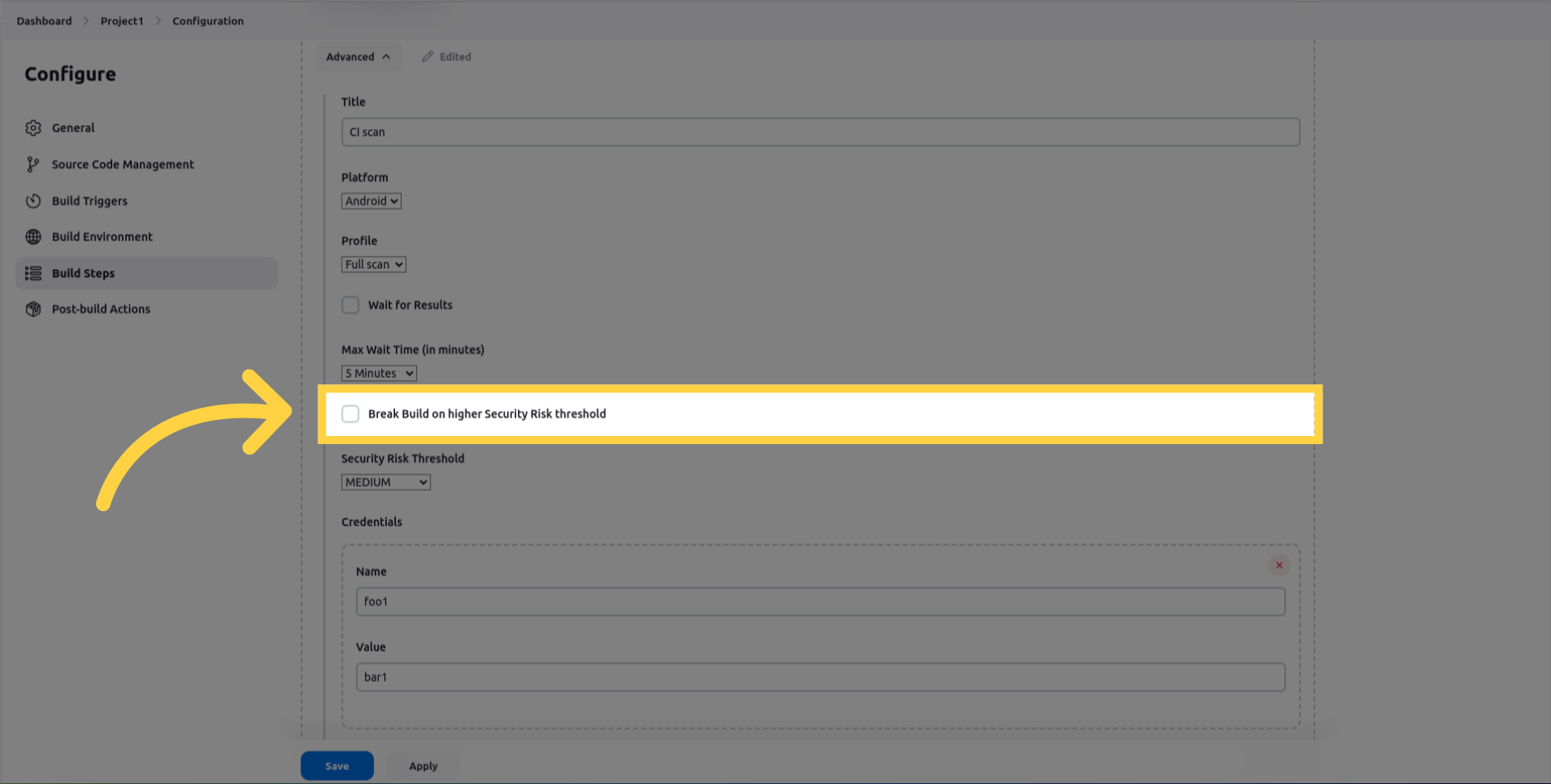Image resolution: width=1551 pixels, height=784 pixels.
Task: Enable the Wait for Results checkbox
Action: [350, 305]
